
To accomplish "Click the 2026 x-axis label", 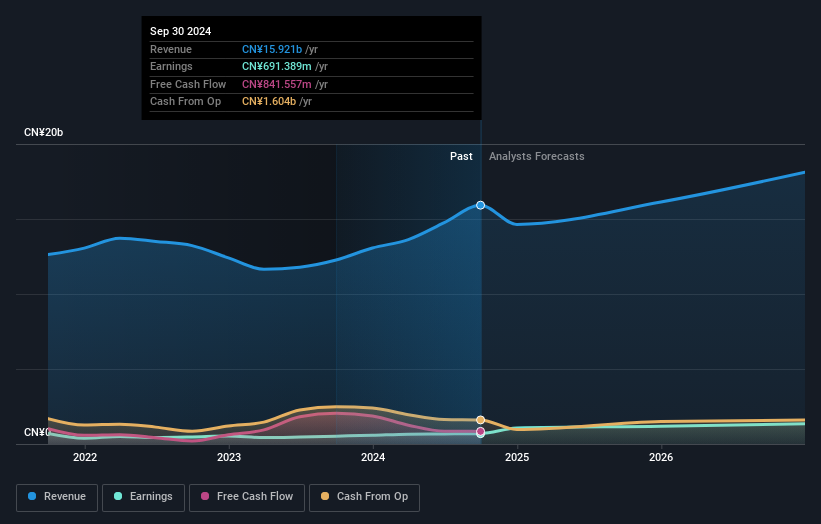I will click(x=661, y=458).
